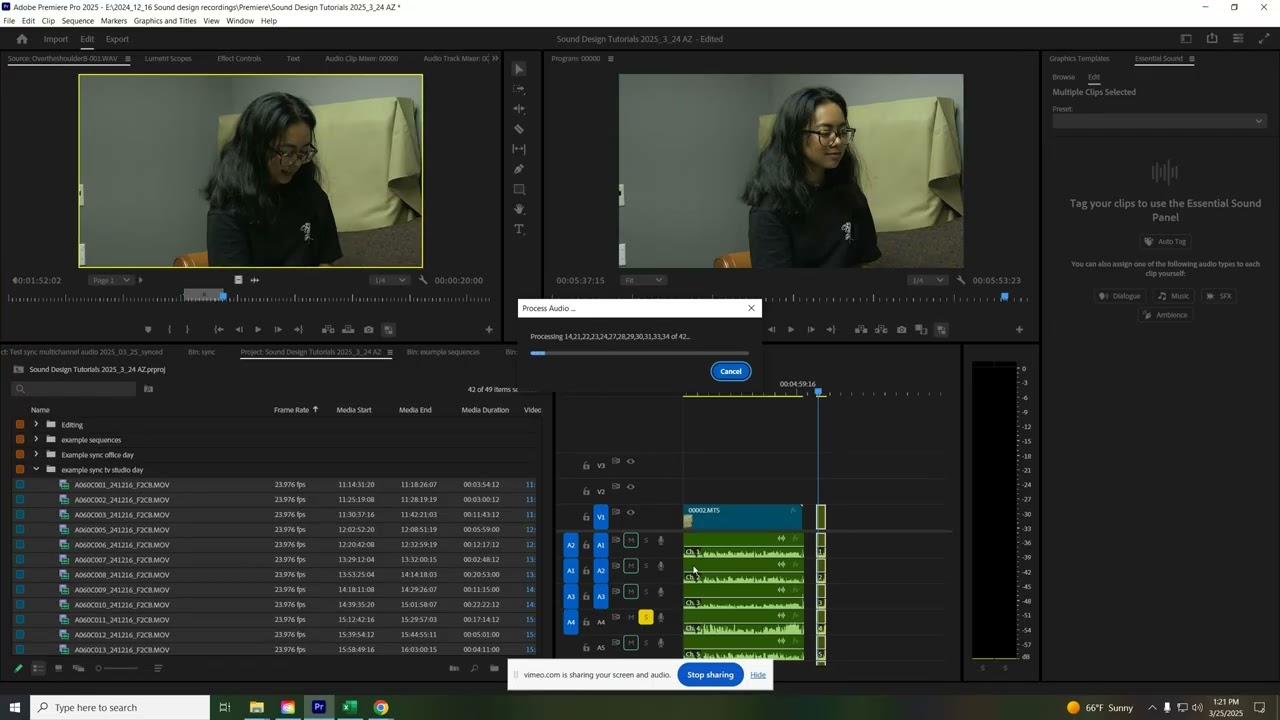Image resolution: width=1280 pixels, height=720 pixels.
Task: Click Find magnifier icon in Project panel footer
Action: pos(474,668)
